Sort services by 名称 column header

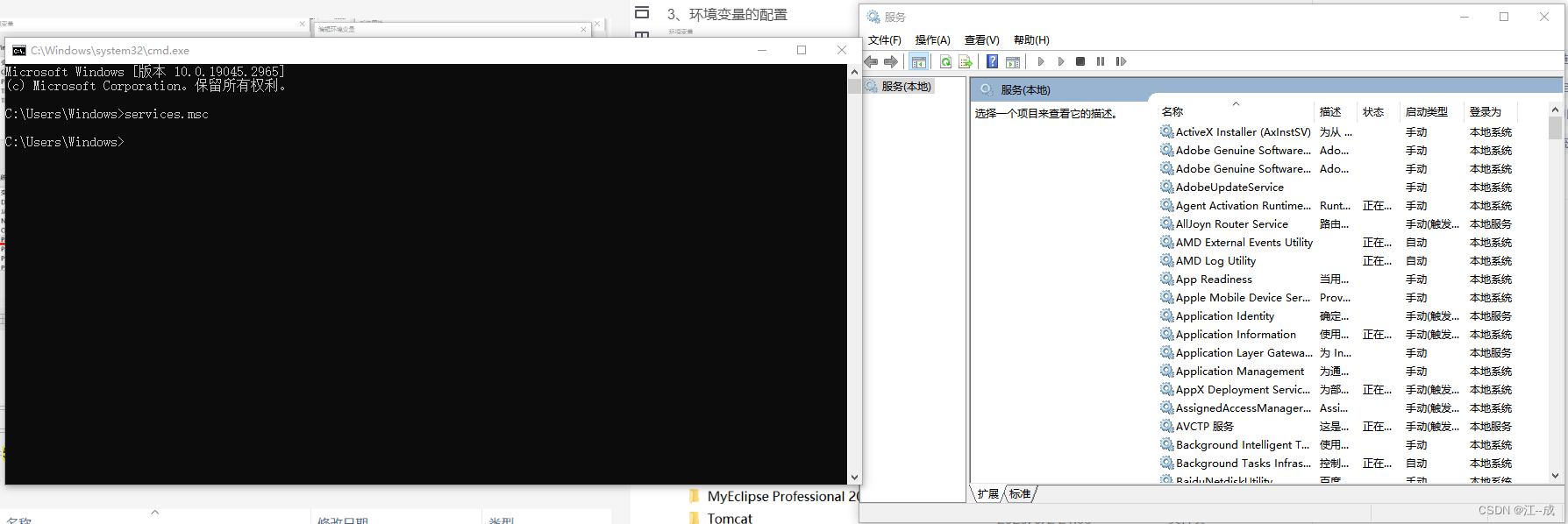1237,111
